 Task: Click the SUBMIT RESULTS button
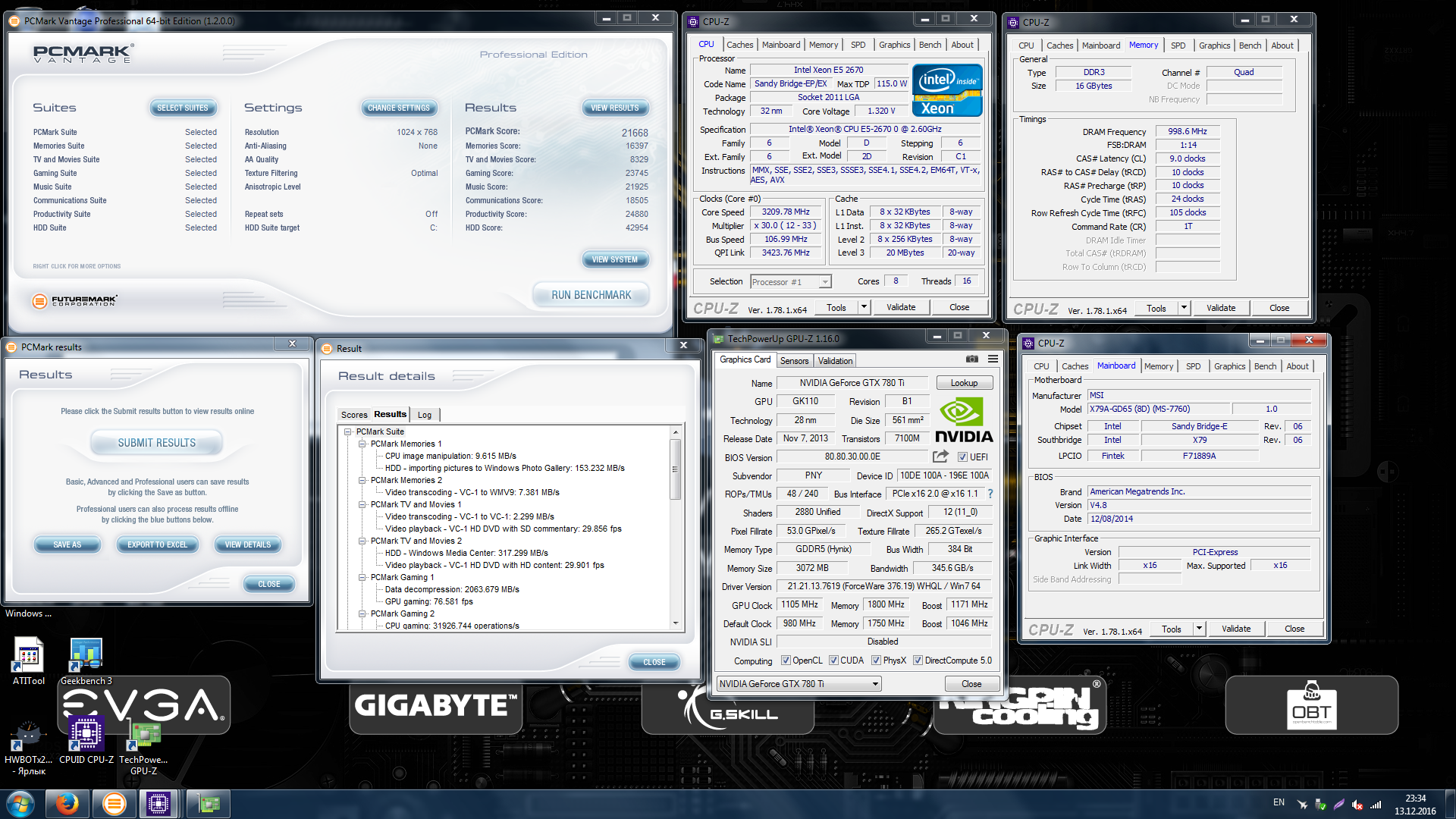[x=156, y=443]
